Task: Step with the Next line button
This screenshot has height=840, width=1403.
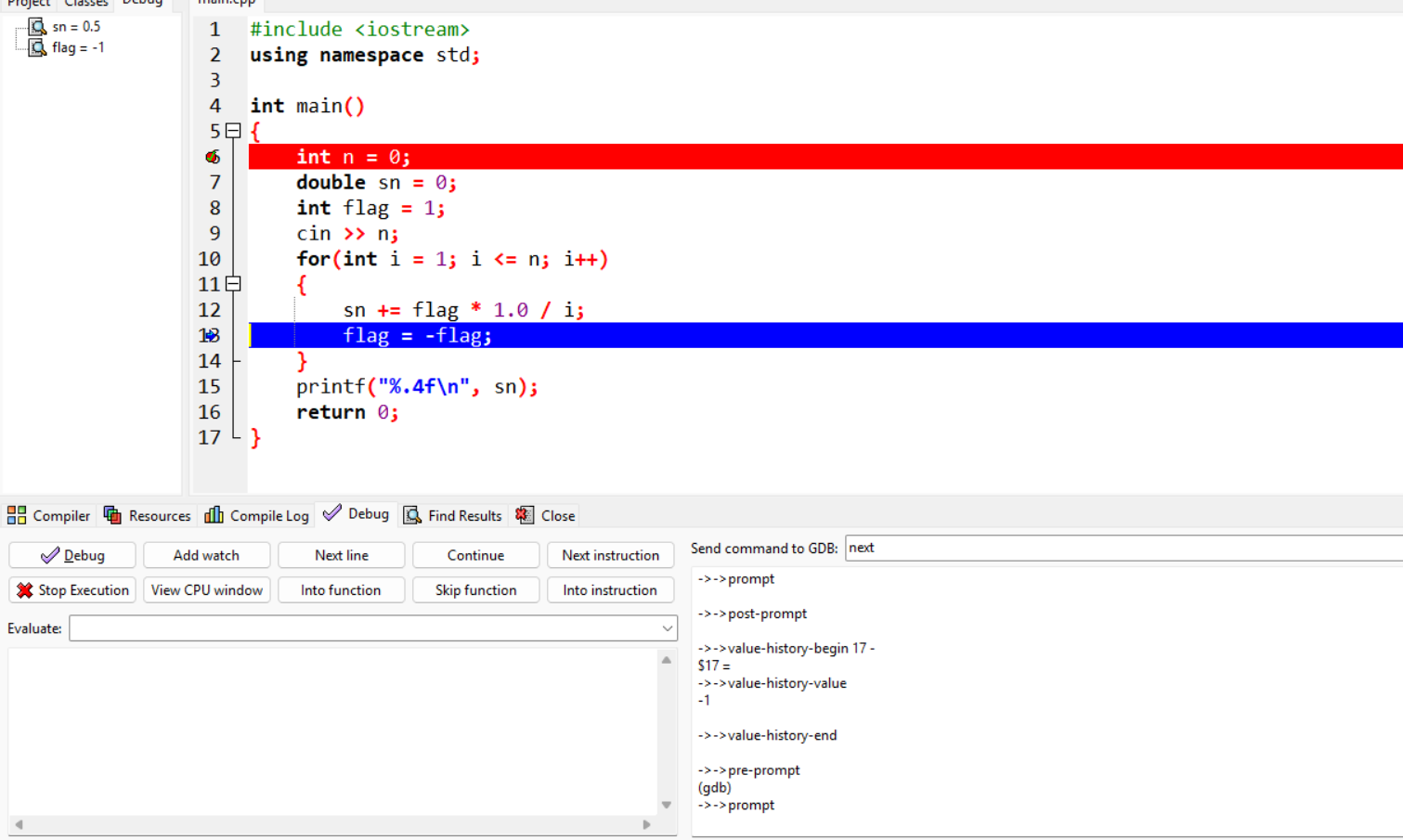Action: tap(342, 555)
